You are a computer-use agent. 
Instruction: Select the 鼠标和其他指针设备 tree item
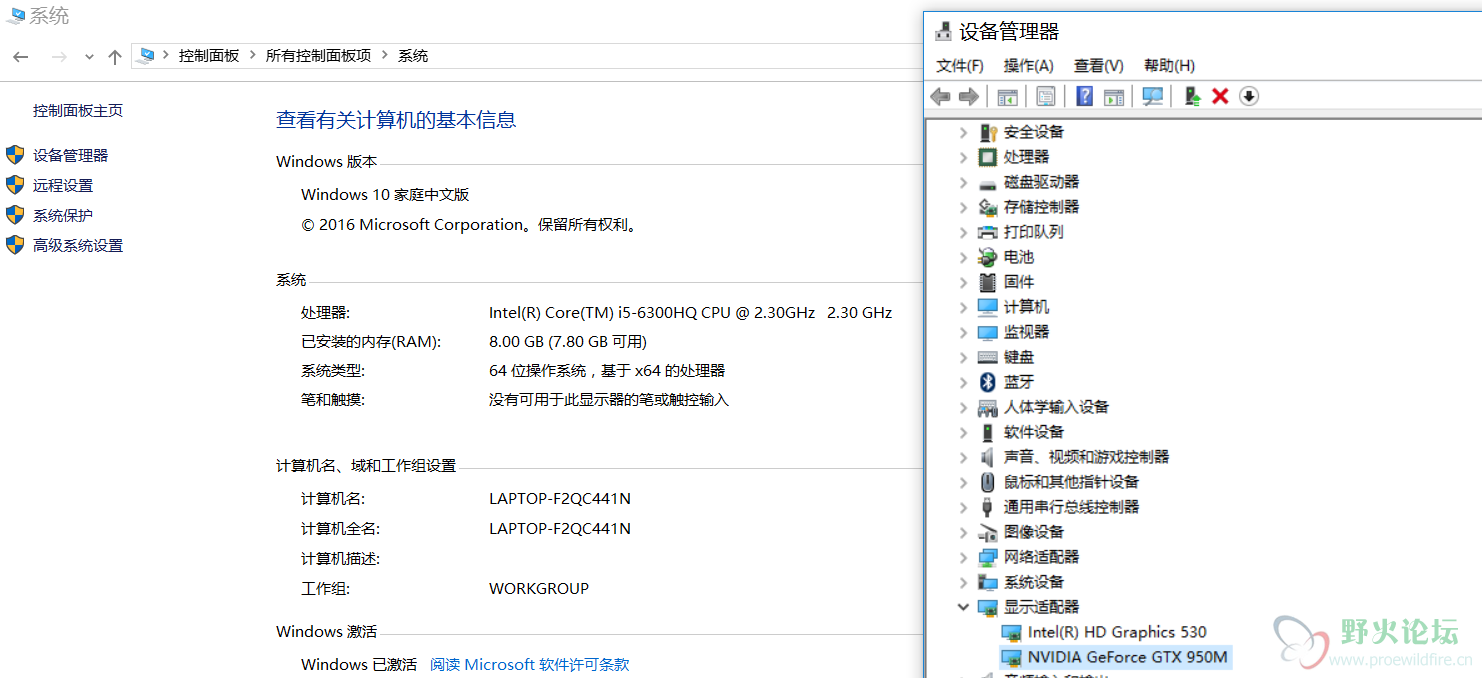click(x=1071, y=482)
